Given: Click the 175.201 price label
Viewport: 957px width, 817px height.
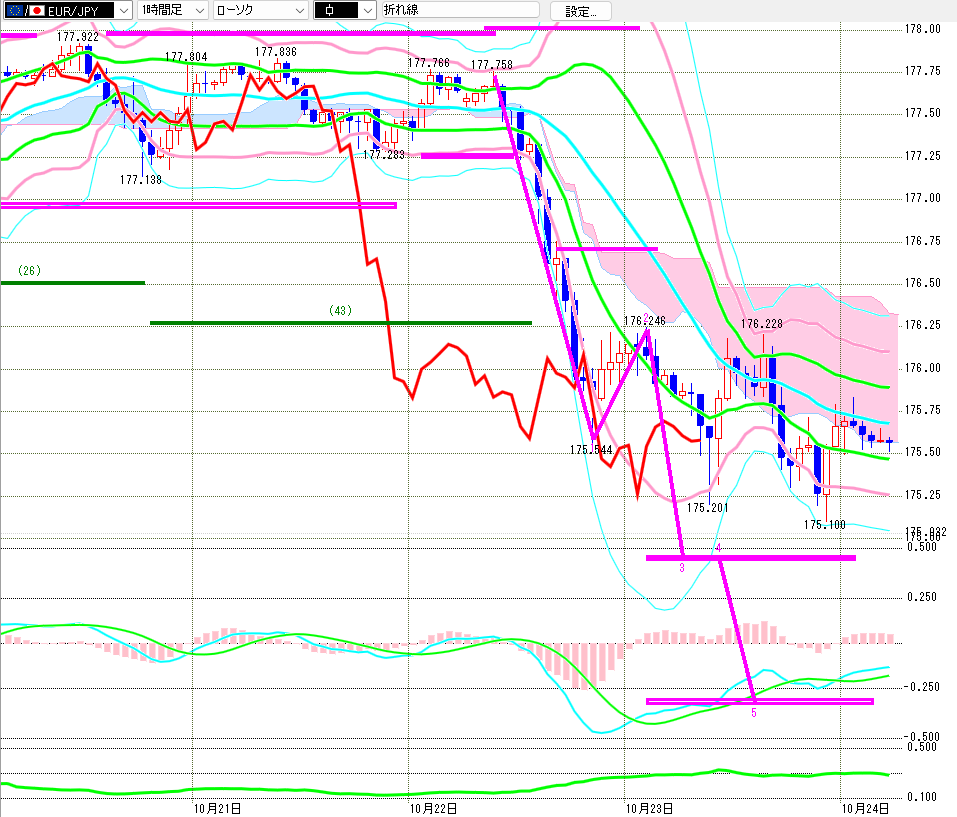Looking at the screenshot, I should [707, 508].
